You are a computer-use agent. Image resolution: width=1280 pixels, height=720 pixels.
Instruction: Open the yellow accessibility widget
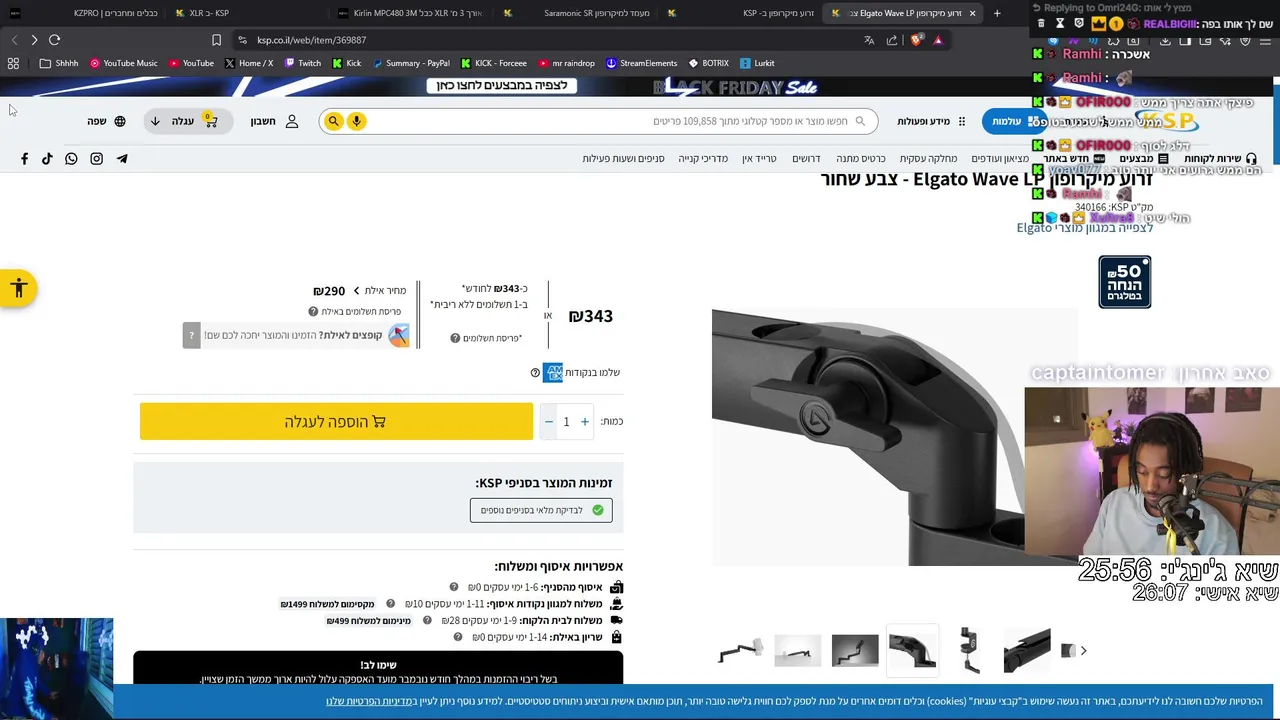[18, 289]
